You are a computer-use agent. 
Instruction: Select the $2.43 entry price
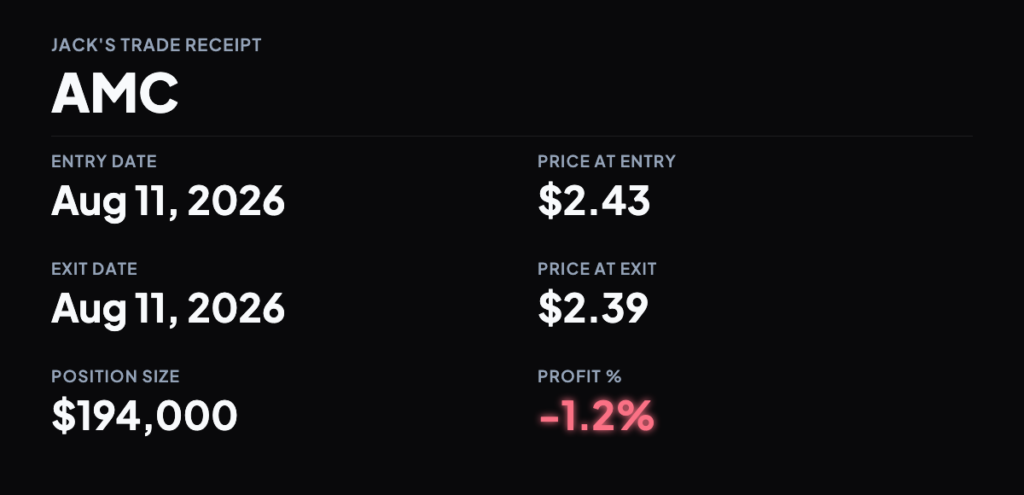[594, 200]
